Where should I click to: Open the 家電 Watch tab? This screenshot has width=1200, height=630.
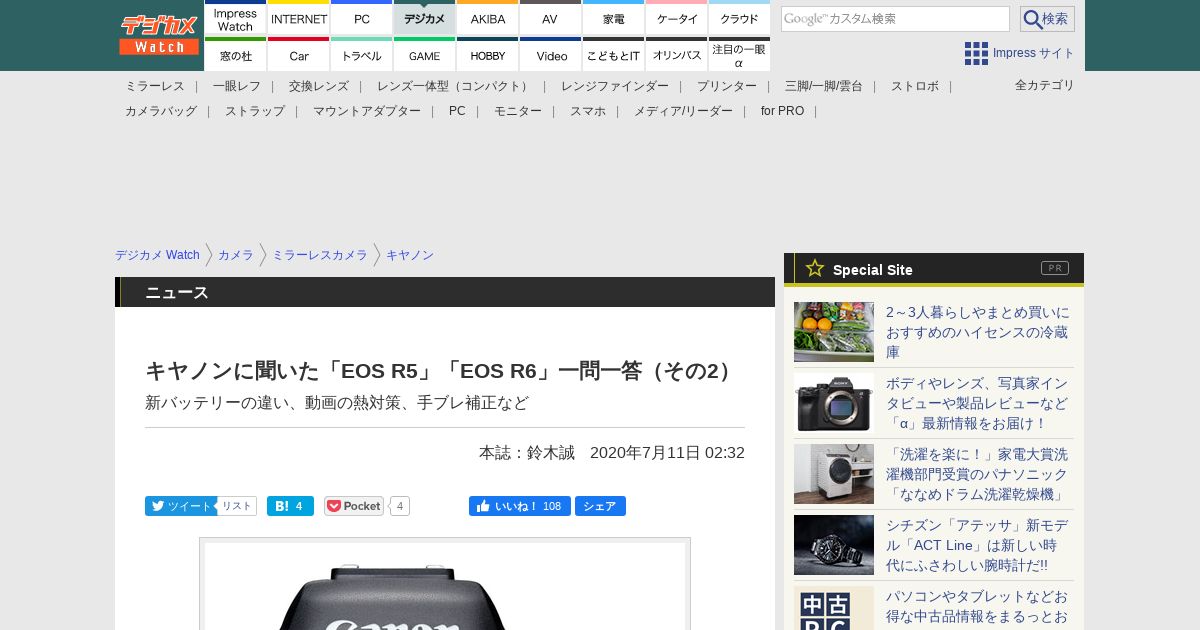pos(614,18)
